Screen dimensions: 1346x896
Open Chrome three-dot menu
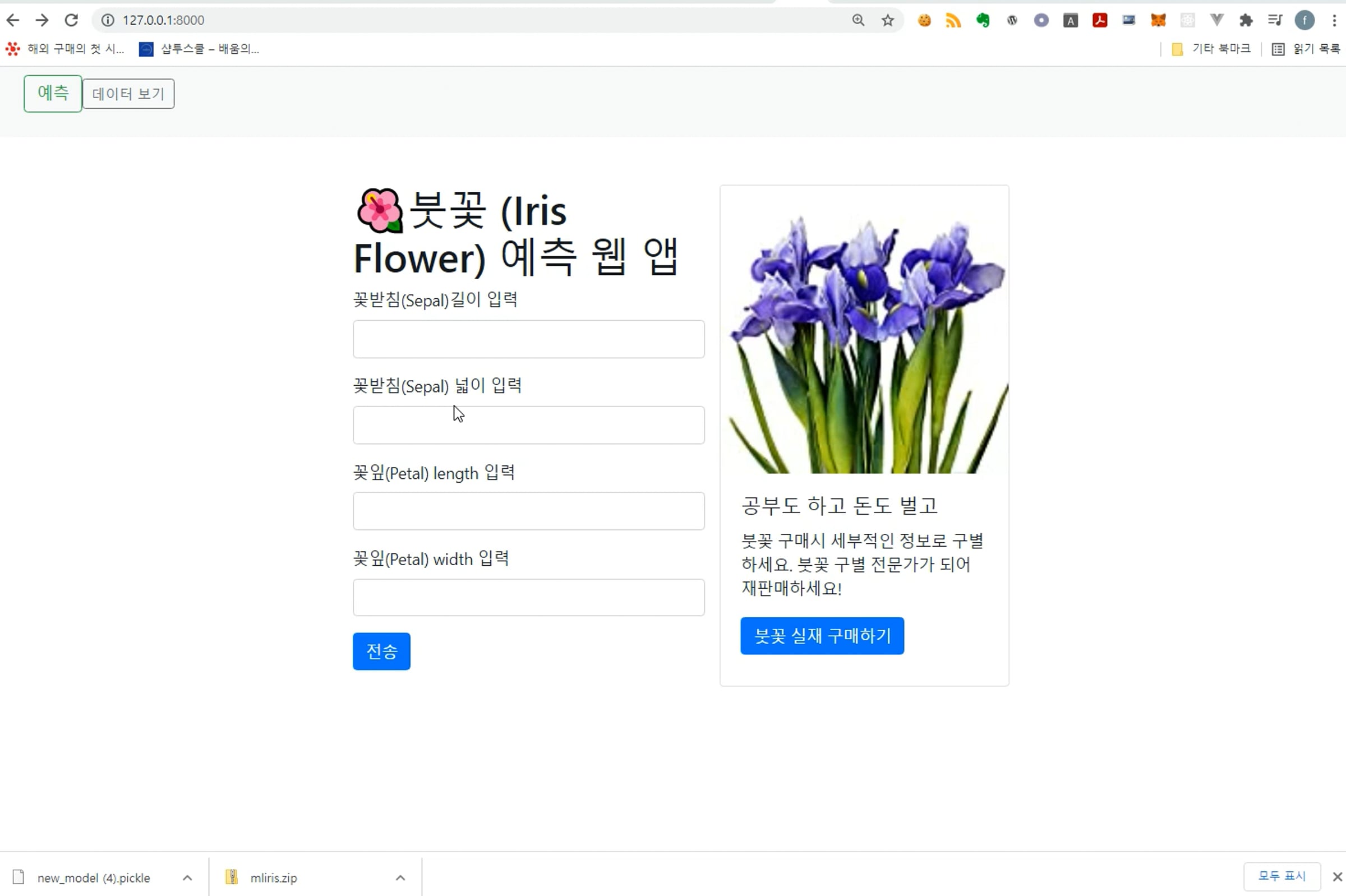click(1334, 21)
